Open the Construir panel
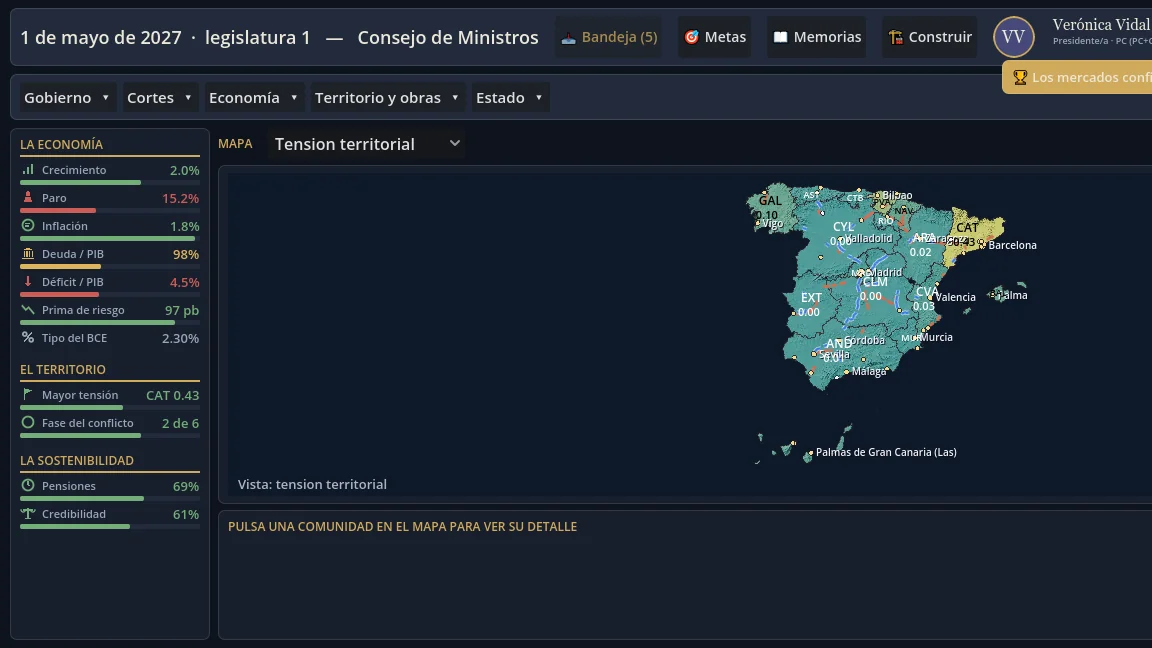Screen dimensions: 1152x648 click(x=929, y=37)
